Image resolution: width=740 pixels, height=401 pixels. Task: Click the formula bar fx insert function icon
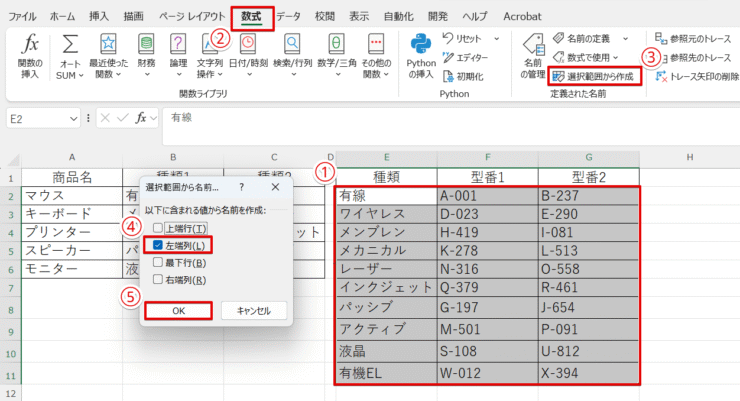(140, 118)
